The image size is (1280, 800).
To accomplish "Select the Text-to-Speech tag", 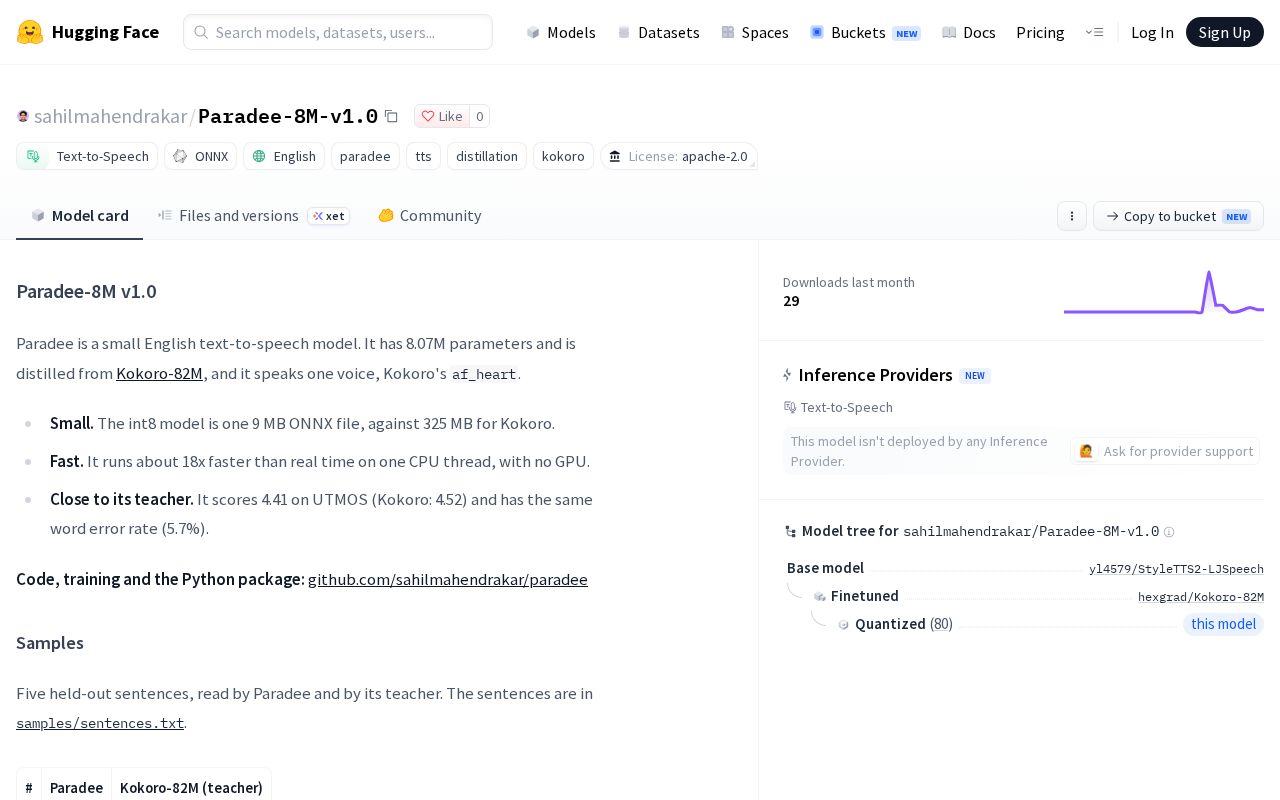I will (x=87, y=156).
